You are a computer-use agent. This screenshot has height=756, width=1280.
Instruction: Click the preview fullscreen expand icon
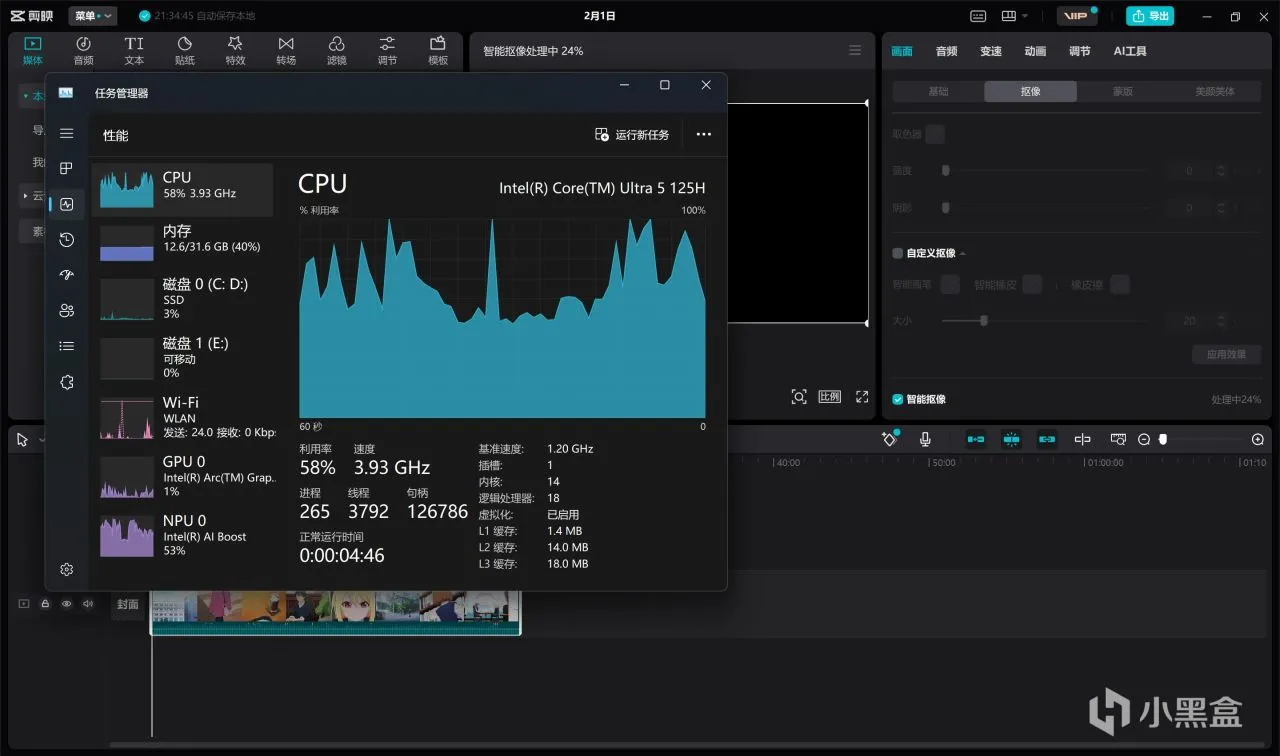click(x=862, y=397)
